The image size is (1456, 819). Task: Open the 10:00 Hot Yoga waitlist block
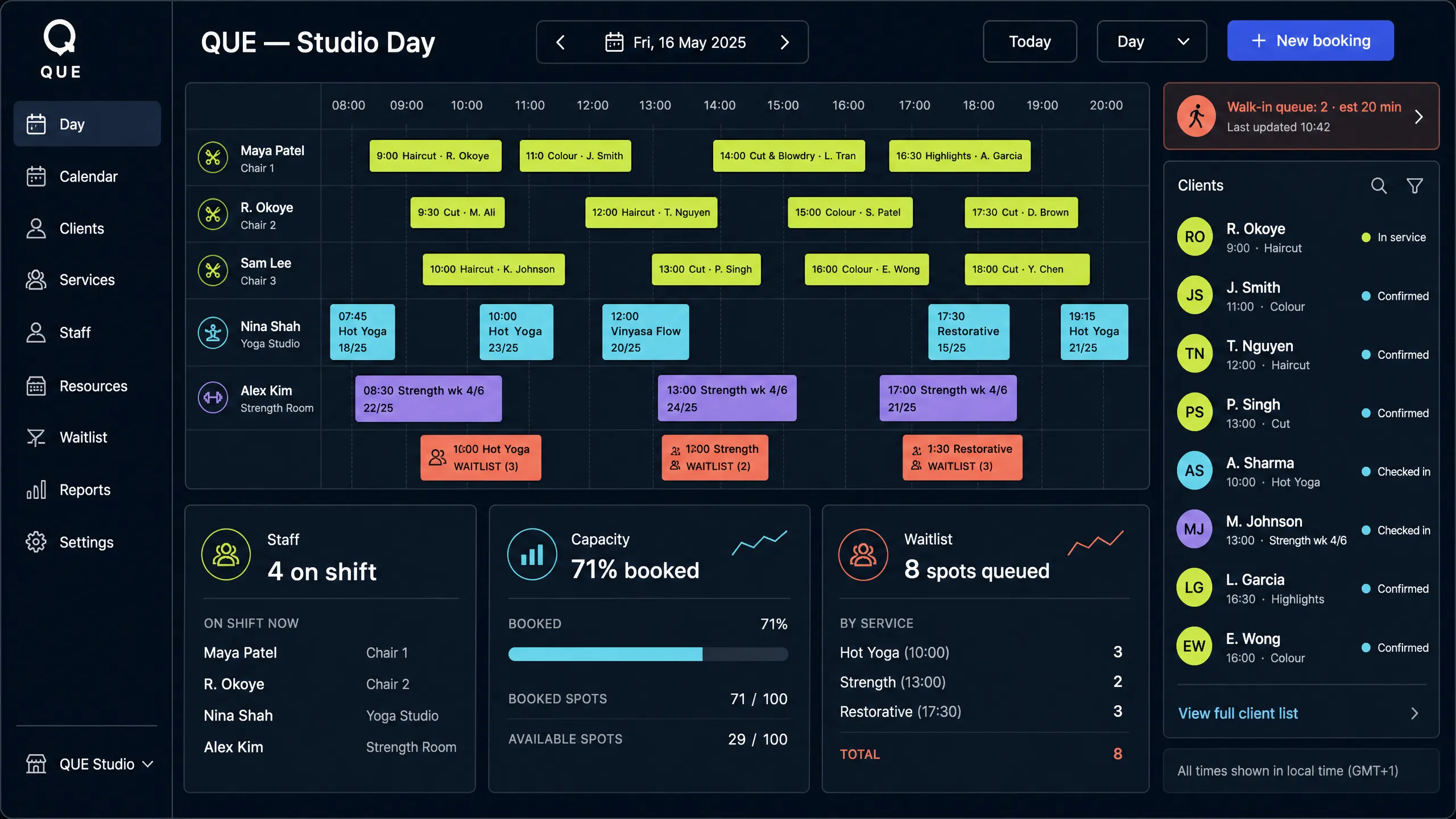pyautogui.click(x=481, y=458)
